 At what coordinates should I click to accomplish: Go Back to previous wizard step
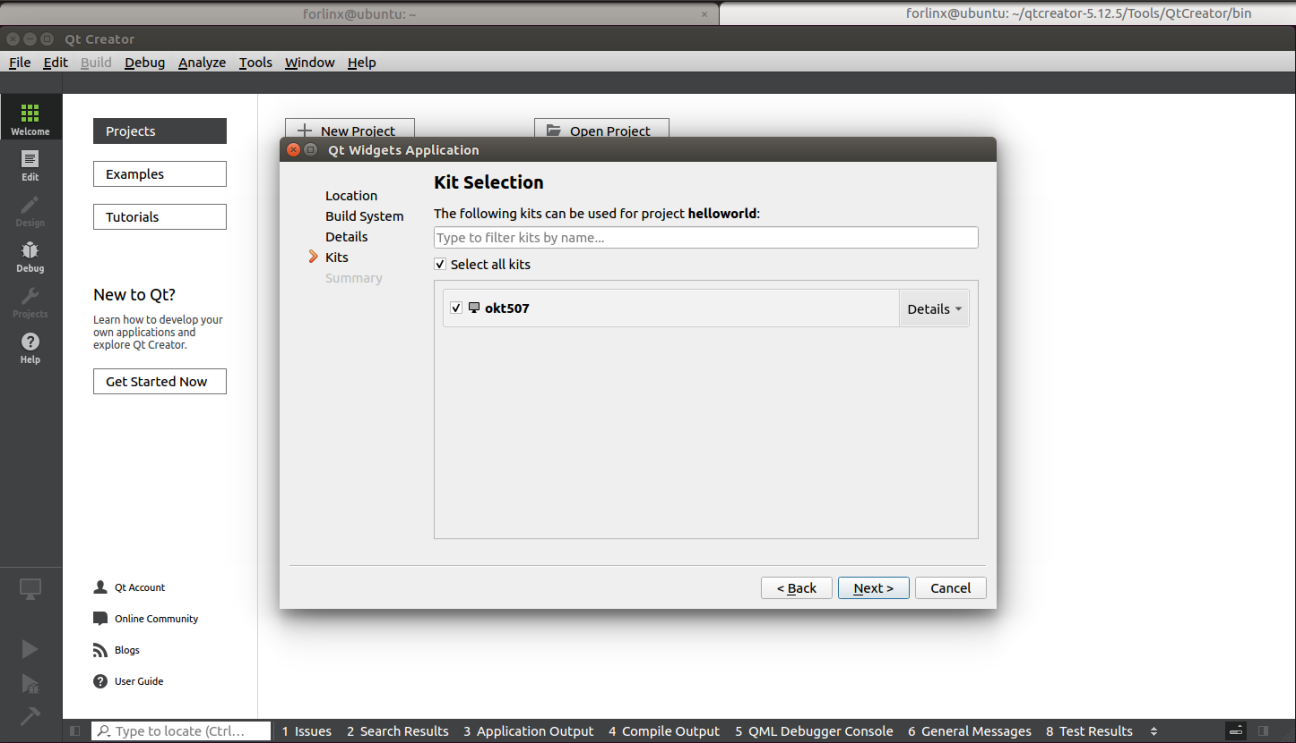click(796, 588)
